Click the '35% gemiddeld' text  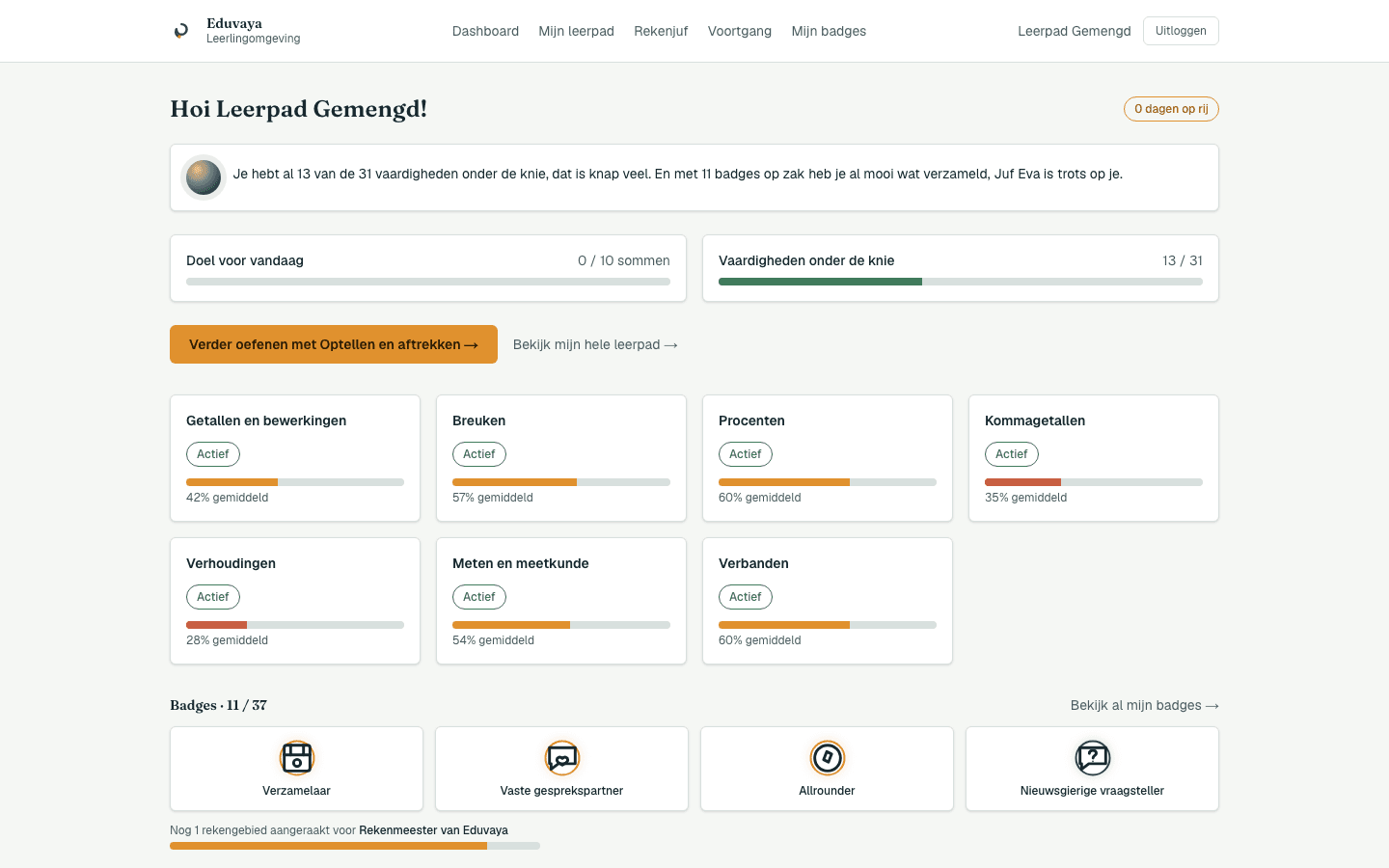point(1026,498)
